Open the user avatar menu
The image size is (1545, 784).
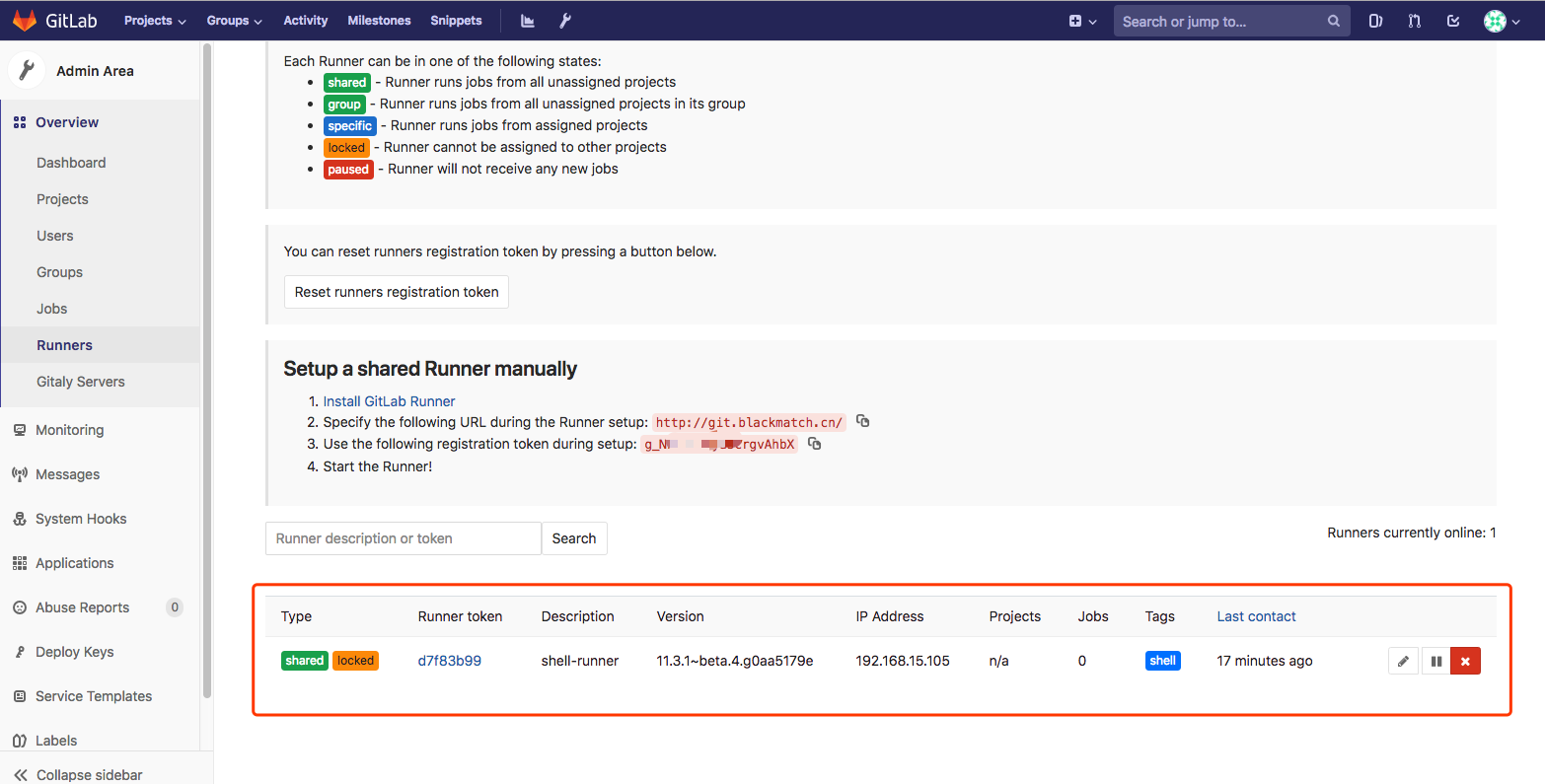[1502, 21]
